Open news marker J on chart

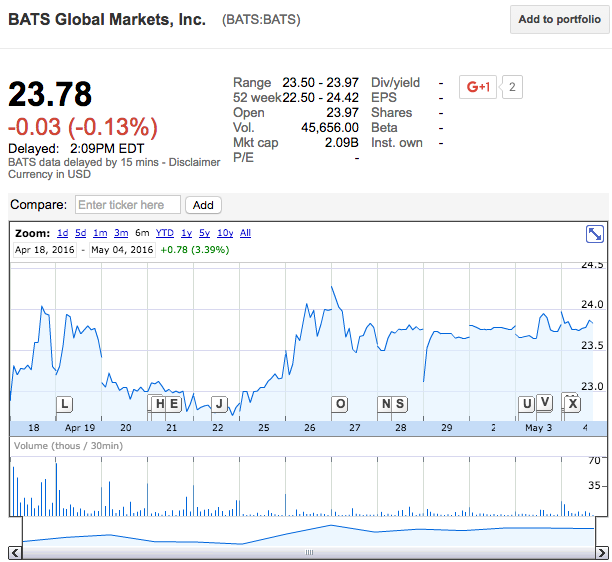click(219, 404)
